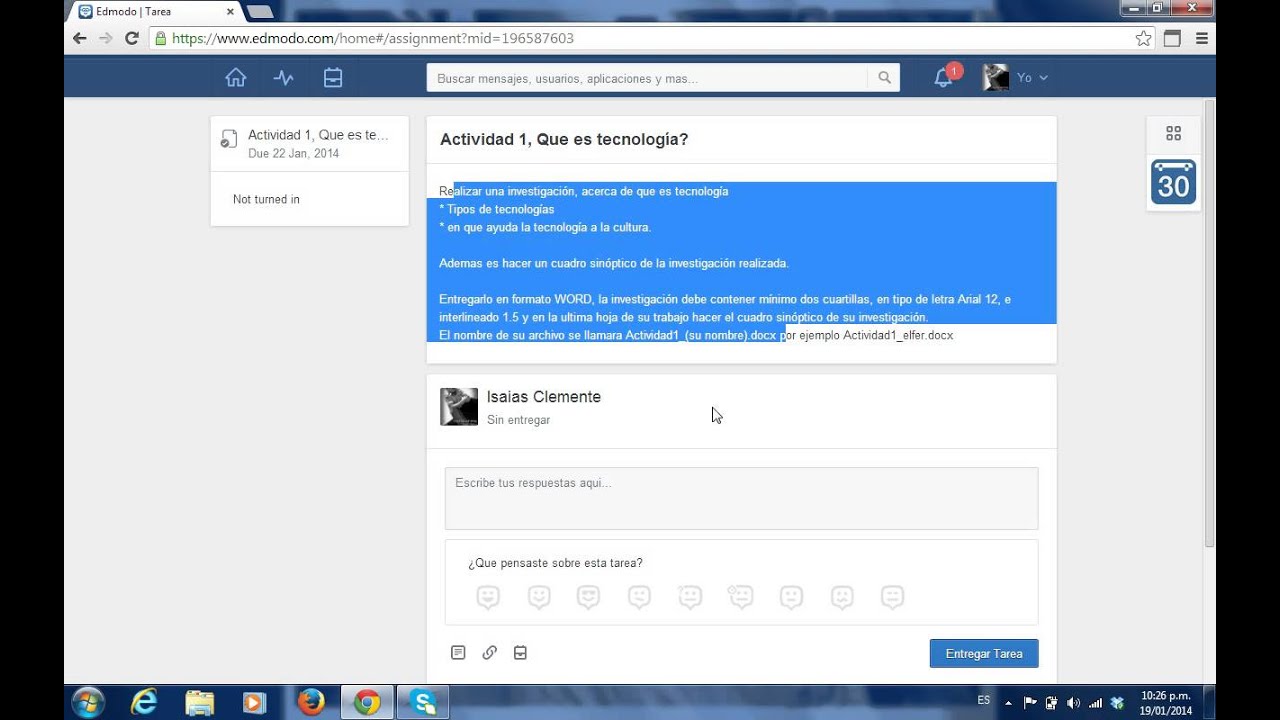Click the edmodo.com address bar URL
1280x720 pixels.
373,38
